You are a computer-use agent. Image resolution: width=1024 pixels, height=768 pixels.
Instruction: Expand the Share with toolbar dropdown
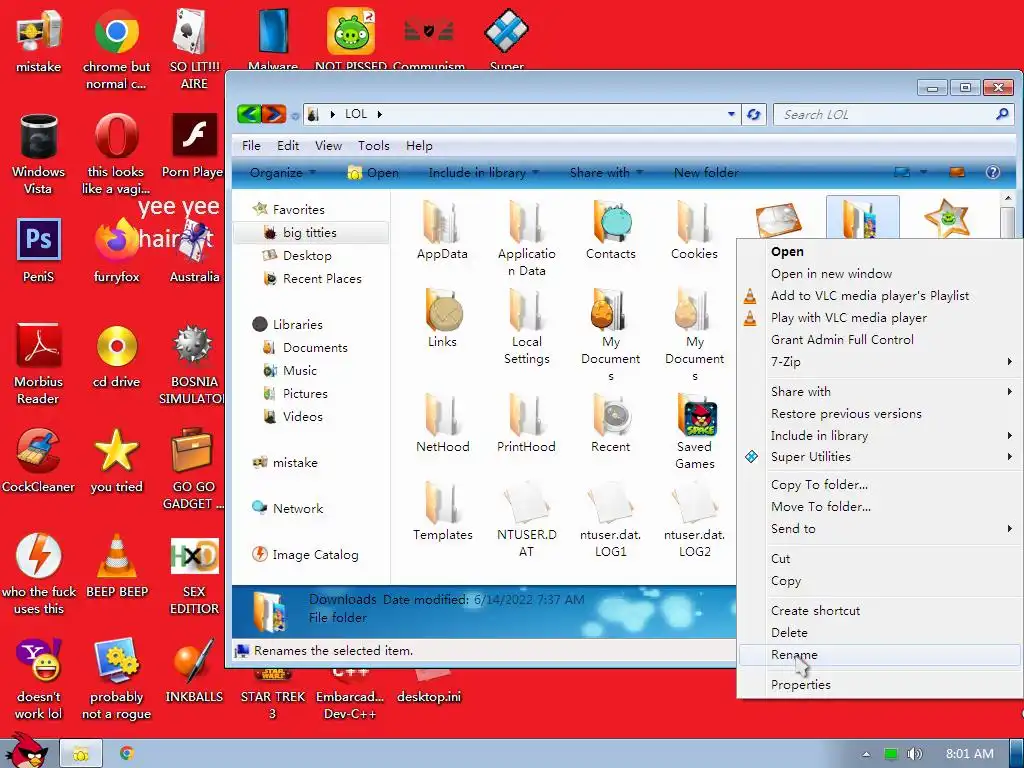[x=606, y=172]
